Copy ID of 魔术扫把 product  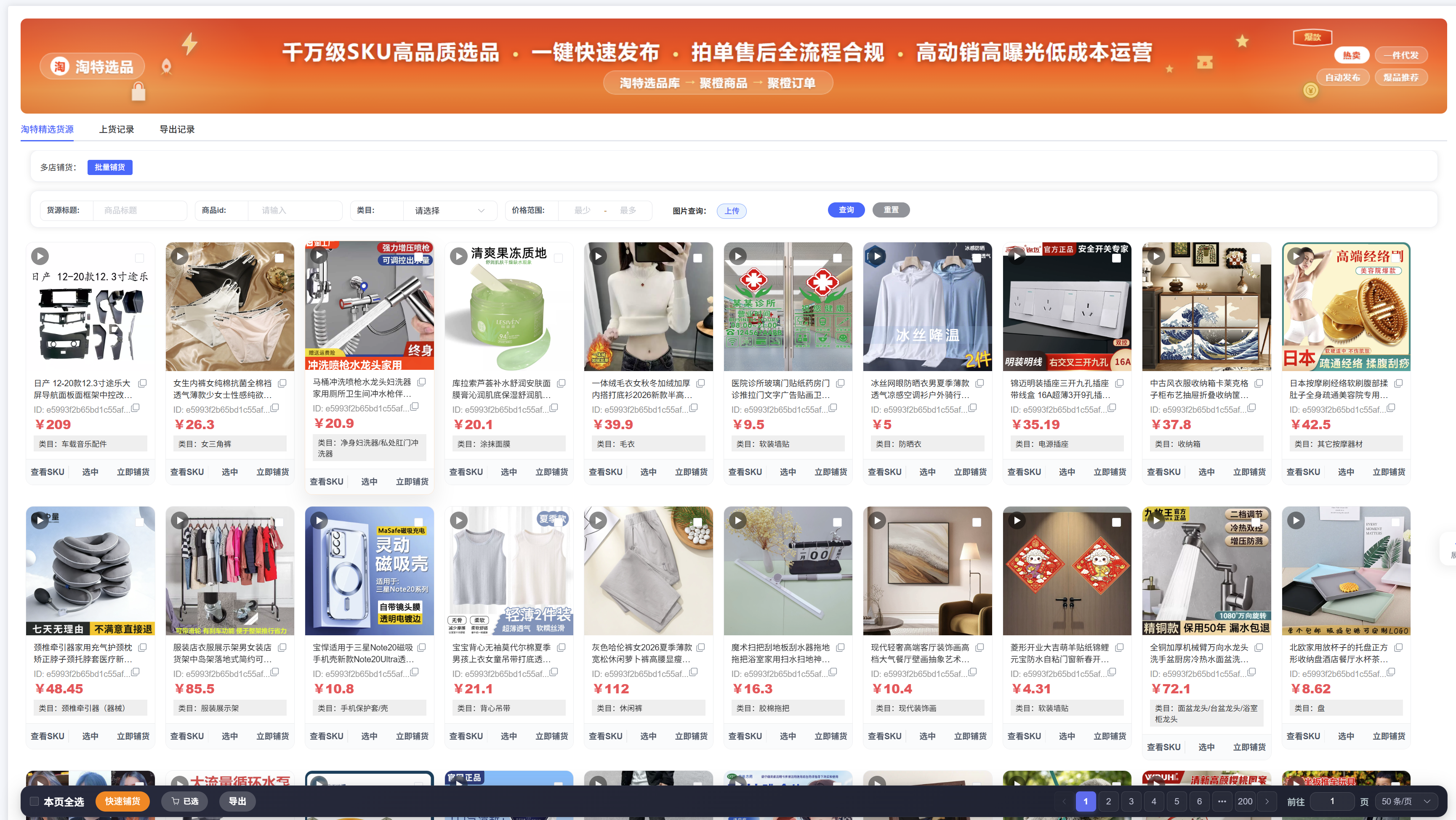(x=833, y=672)
